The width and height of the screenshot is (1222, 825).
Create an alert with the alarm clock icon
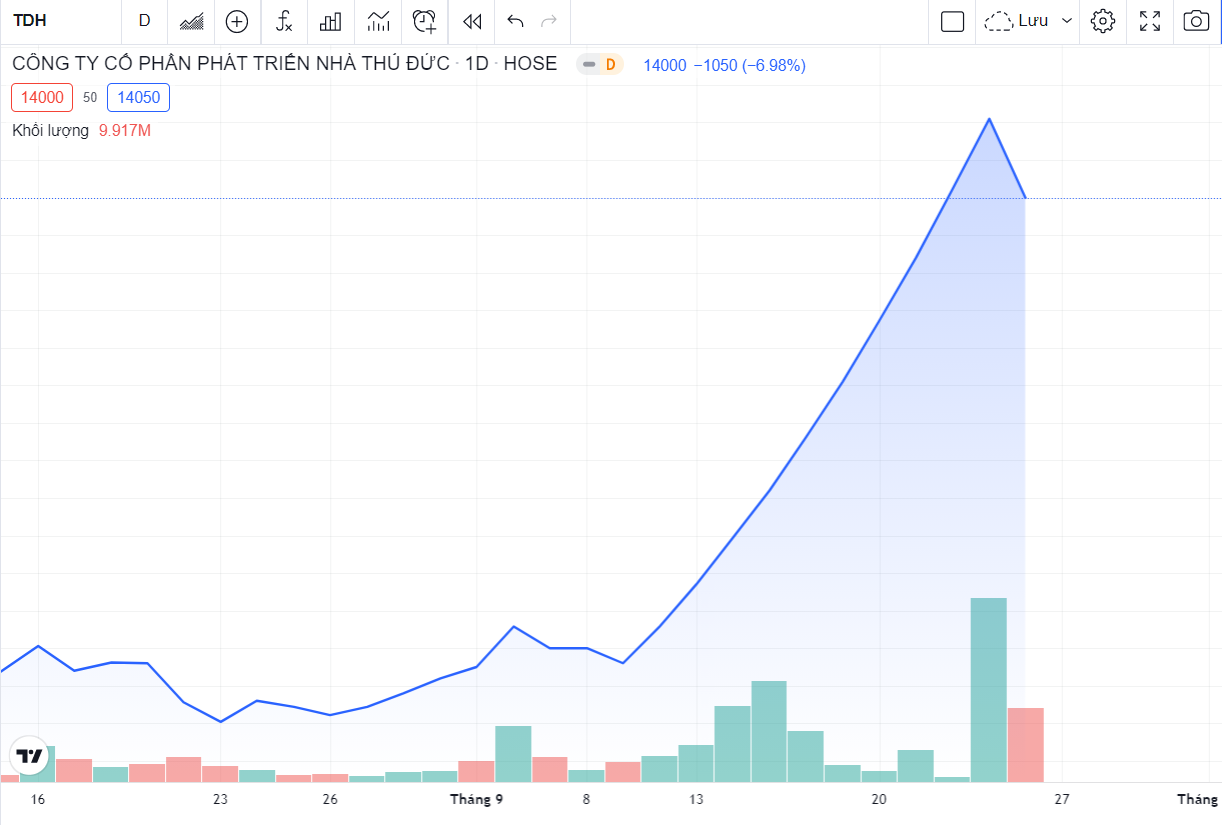pyautogui.click(x=425, y=21)
